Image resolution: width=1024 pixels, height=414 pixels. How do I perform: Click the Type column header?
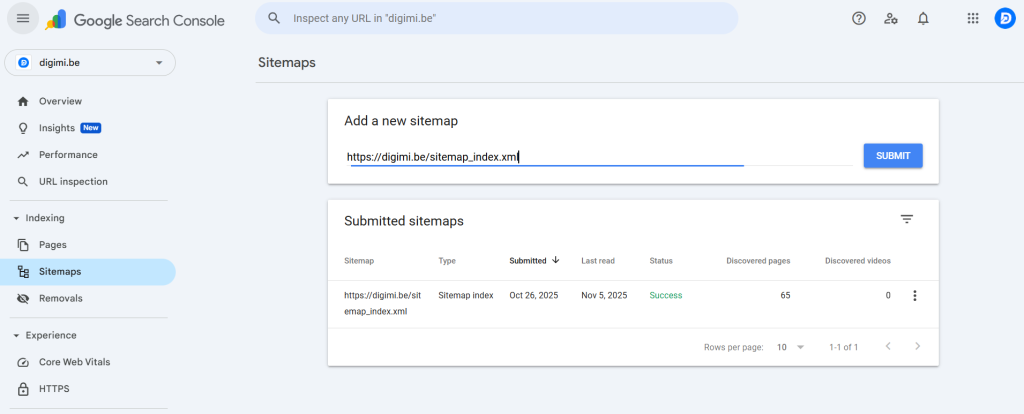point(447,261)
